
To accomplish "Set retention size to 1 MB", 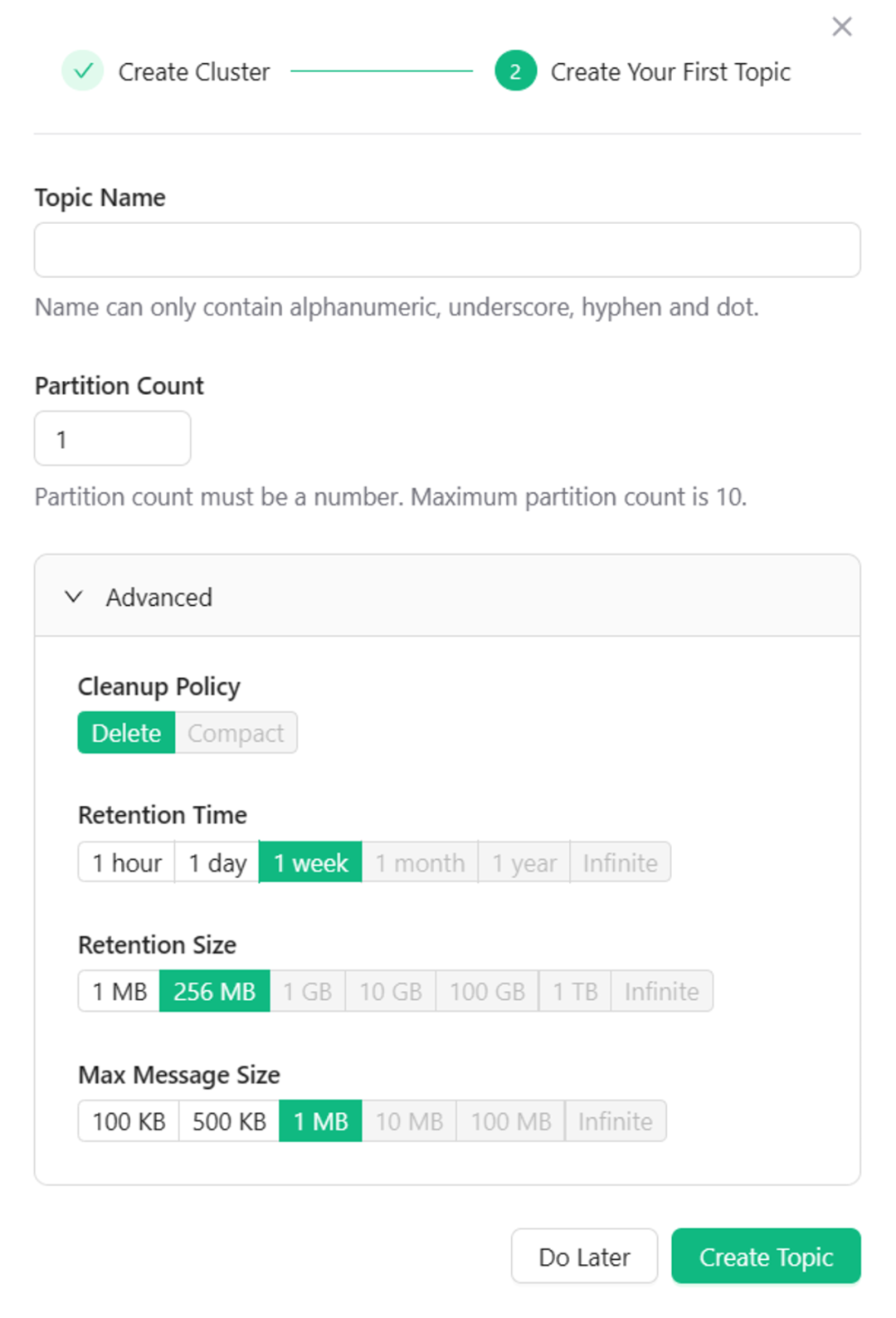I will 119,991.
